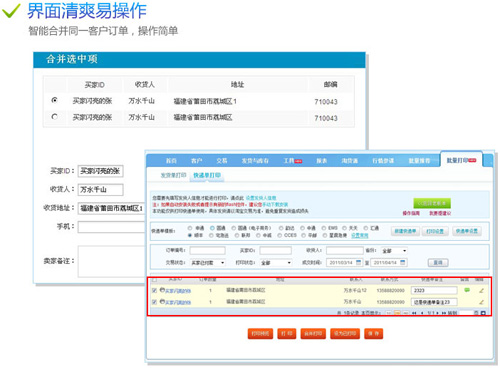500x372 pixels.
Task: Click pencil edit icon in the 这是快递单备注23 row
Action: [481, 302]
